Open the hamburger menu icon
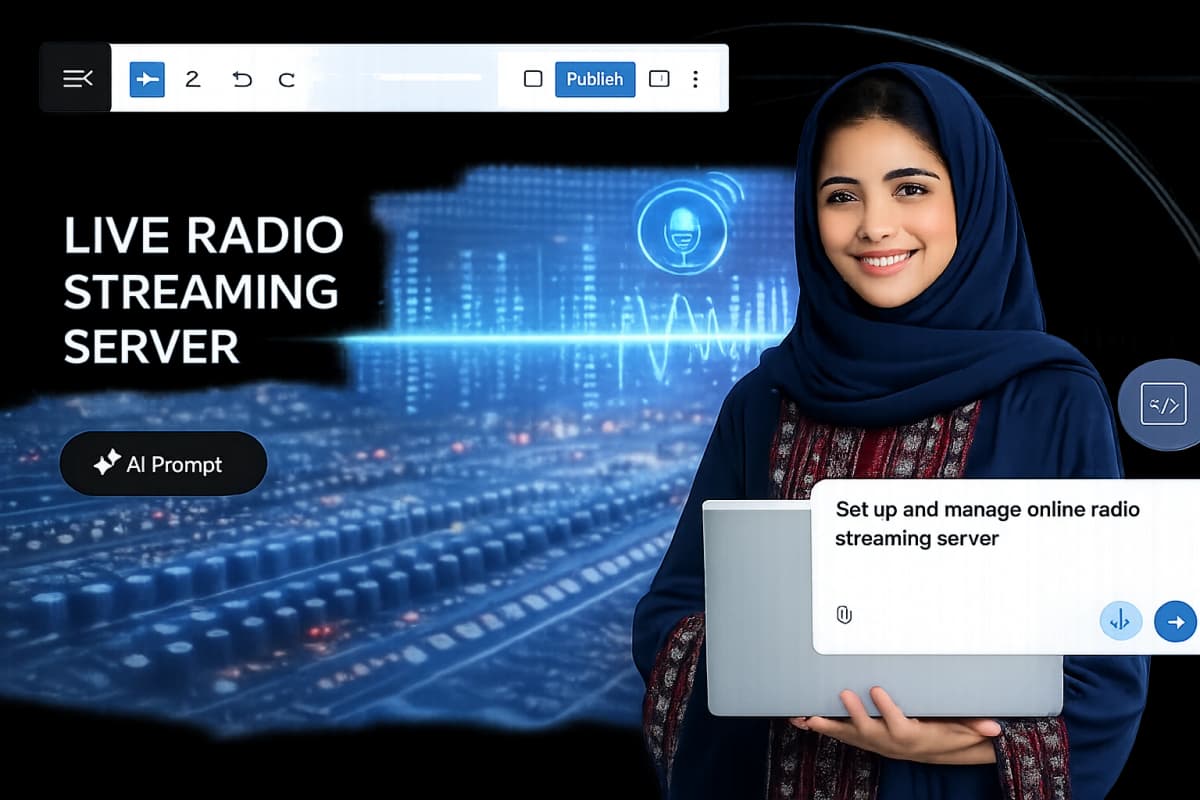The width and height of the screenshot is (1200, 800). click(x=77, y=78)
